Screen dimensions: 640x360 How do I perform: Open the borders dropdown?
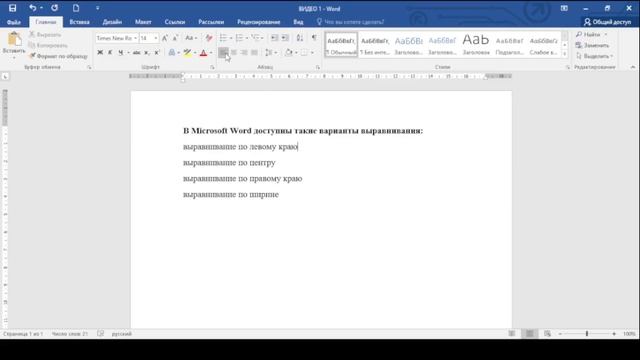click(312, 53)
